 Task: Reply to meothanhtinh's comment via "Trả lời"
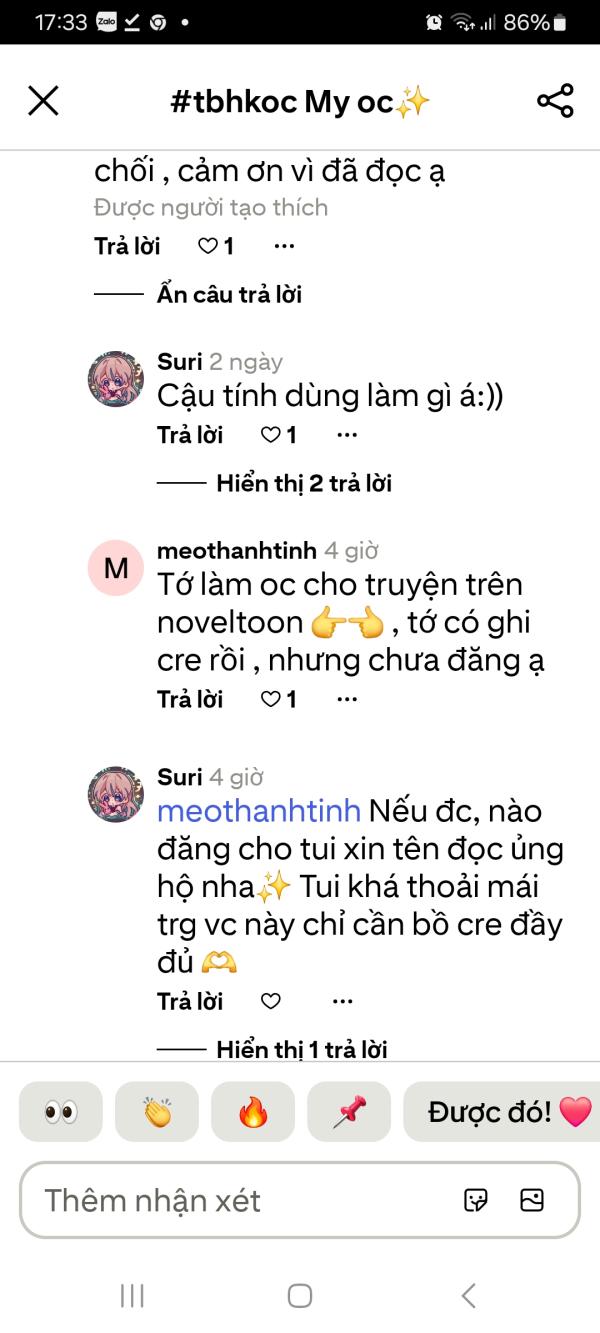(x=190, y=700)
